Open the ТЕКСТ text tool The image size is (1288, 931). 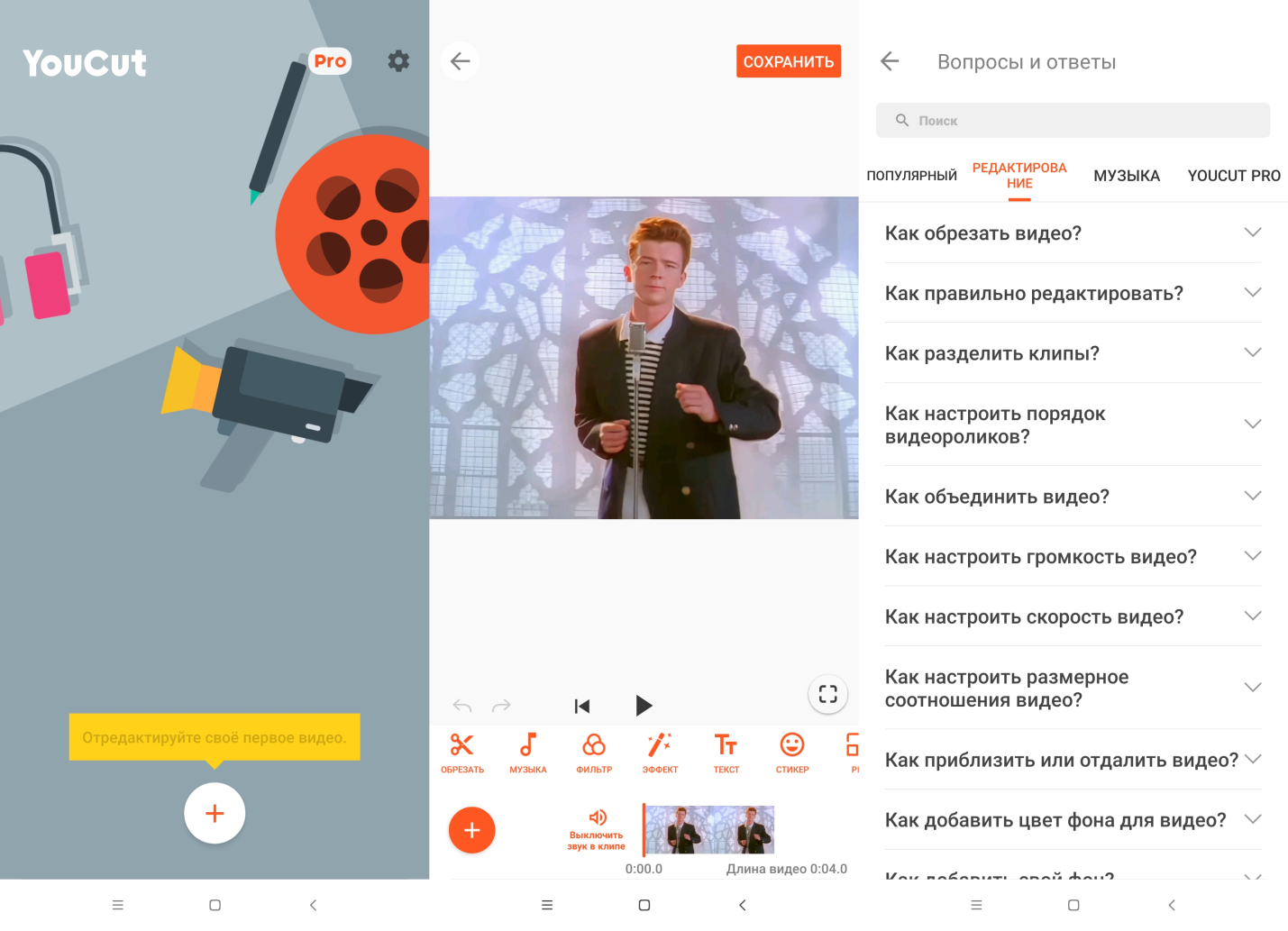(726, 753)
